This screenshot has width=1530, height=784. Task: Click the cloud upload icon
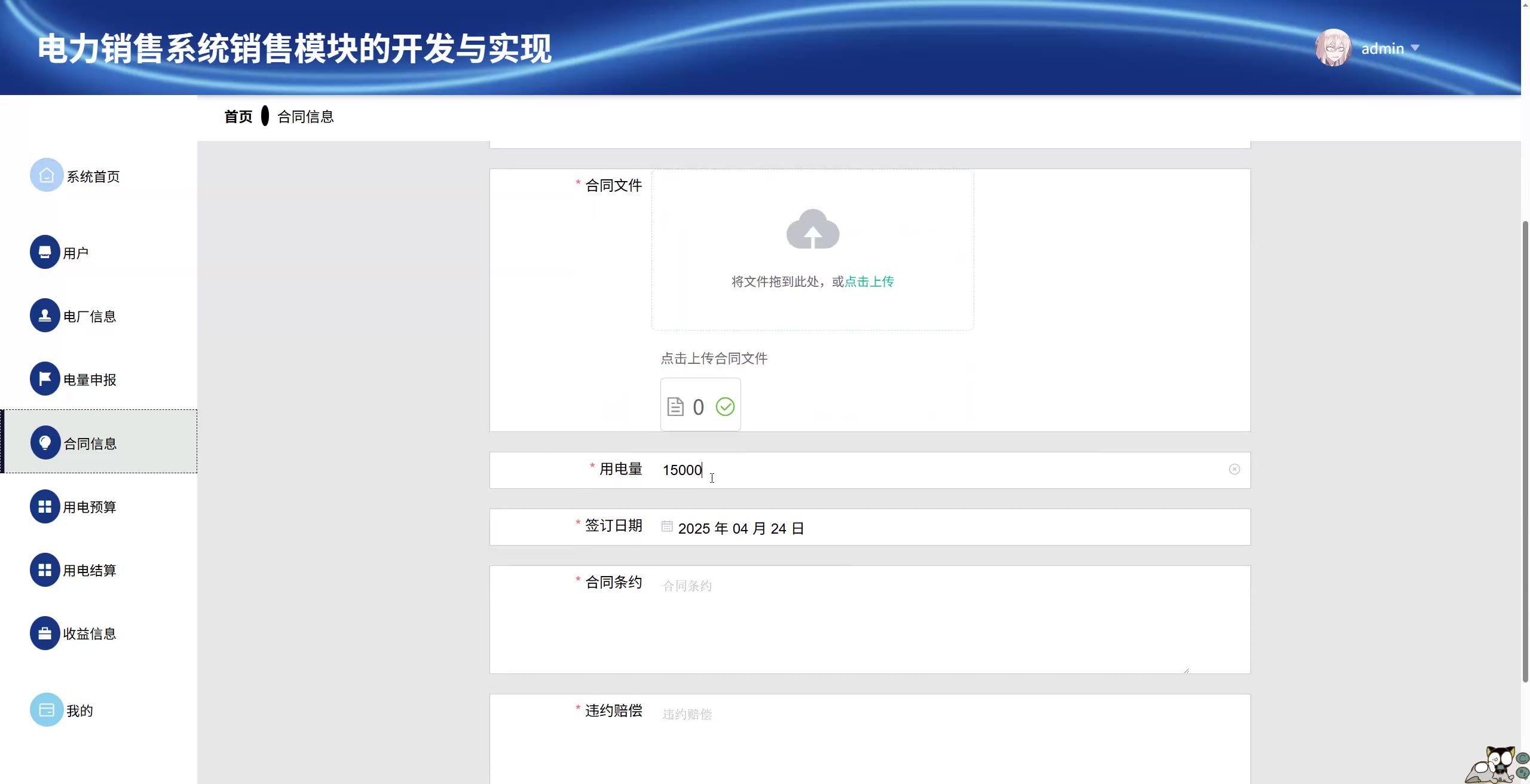click(813, 229)
